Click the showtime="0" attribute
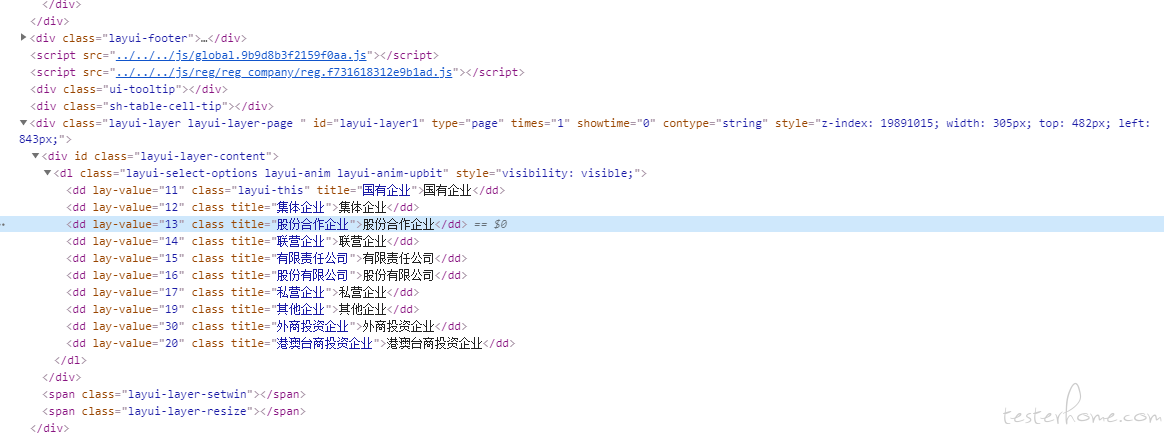The height and width of the screenshot is (440, 1164). coord(617,123)
